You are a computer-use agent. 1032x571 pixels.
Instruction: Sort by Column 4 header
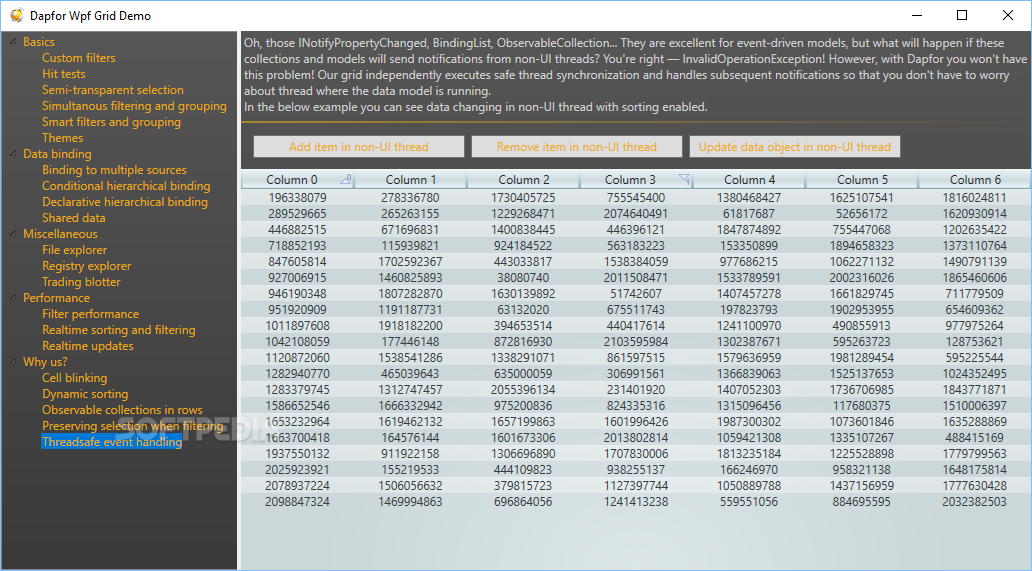point(750,180)
